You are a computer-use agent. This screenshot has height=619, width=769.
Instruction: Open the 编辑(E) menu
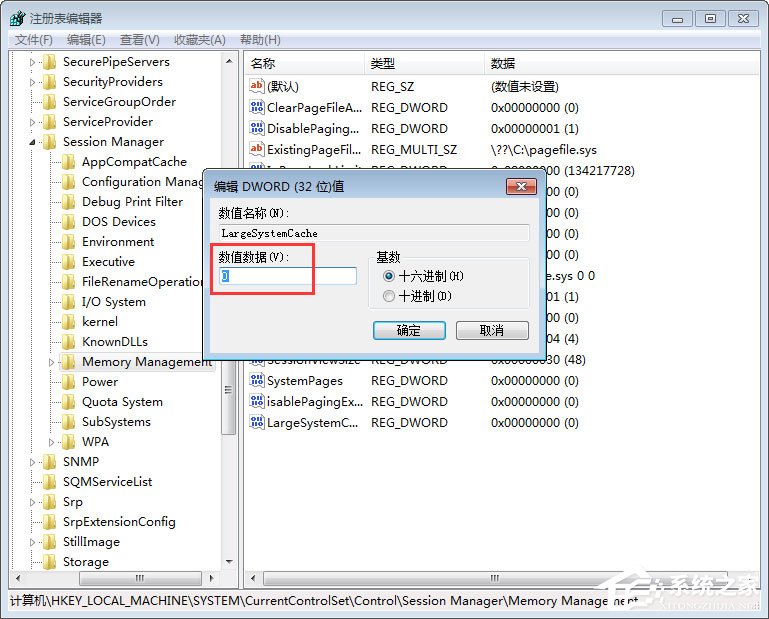86,40
